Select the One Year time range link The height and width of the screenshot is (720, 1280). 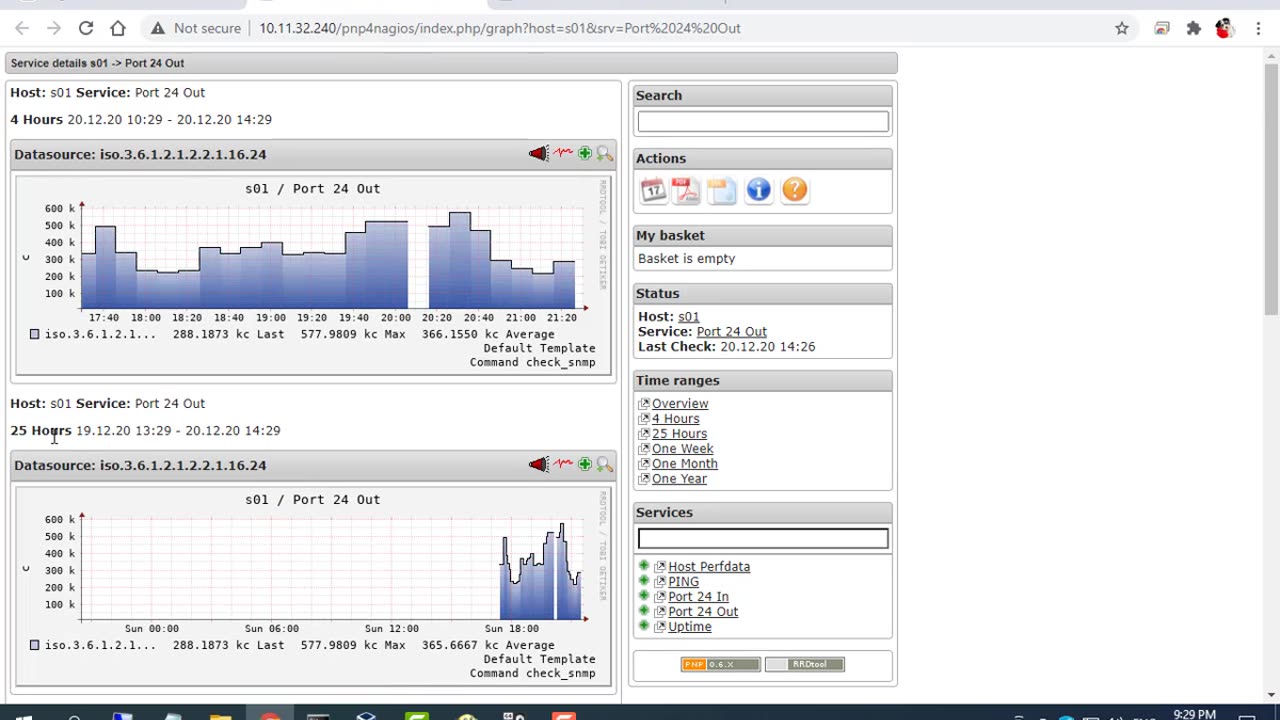click(x=679, y=479)
